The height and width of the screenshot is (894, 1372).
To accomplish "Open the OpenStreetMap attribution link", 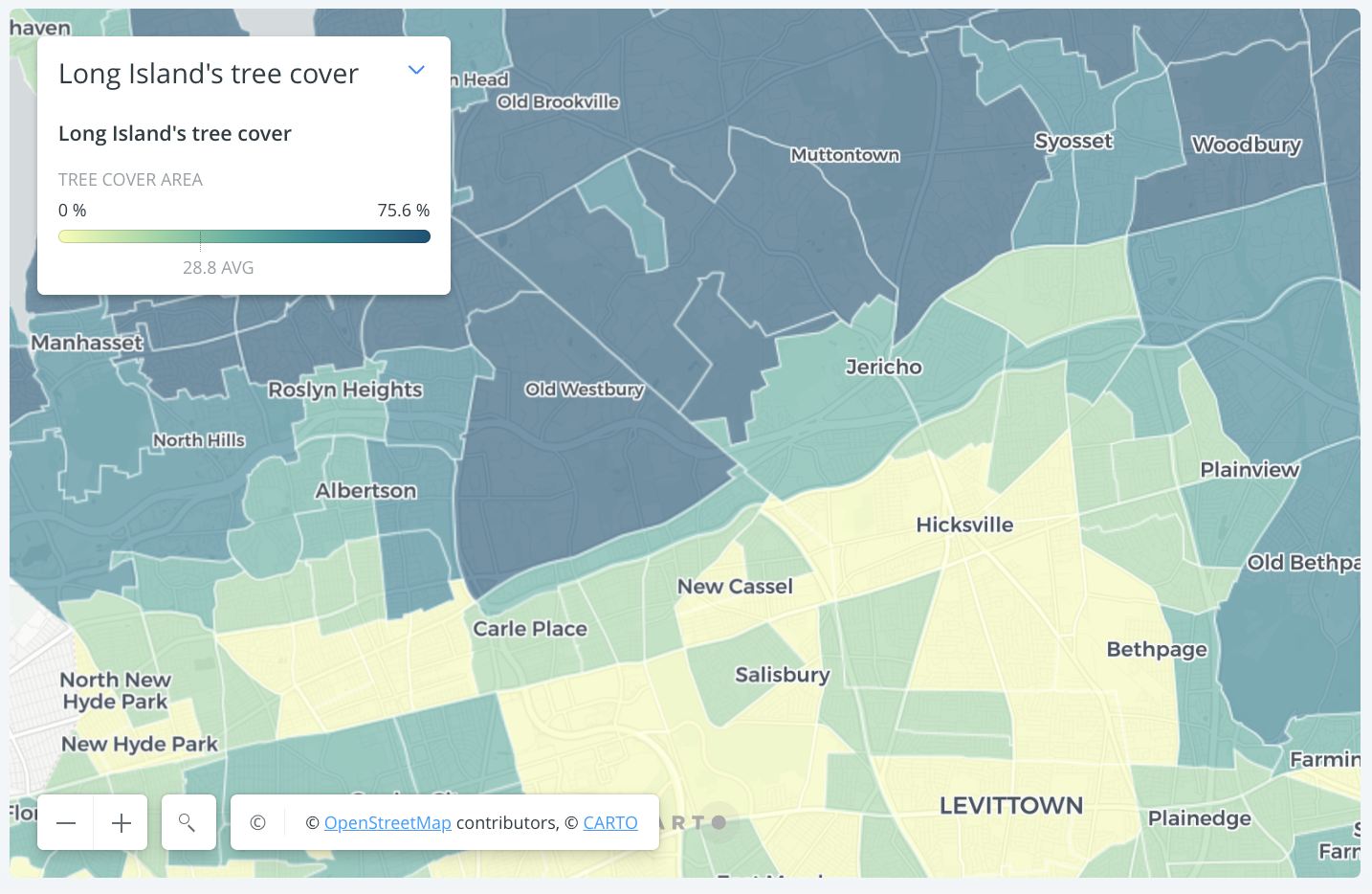I will (x=387, y=822).
